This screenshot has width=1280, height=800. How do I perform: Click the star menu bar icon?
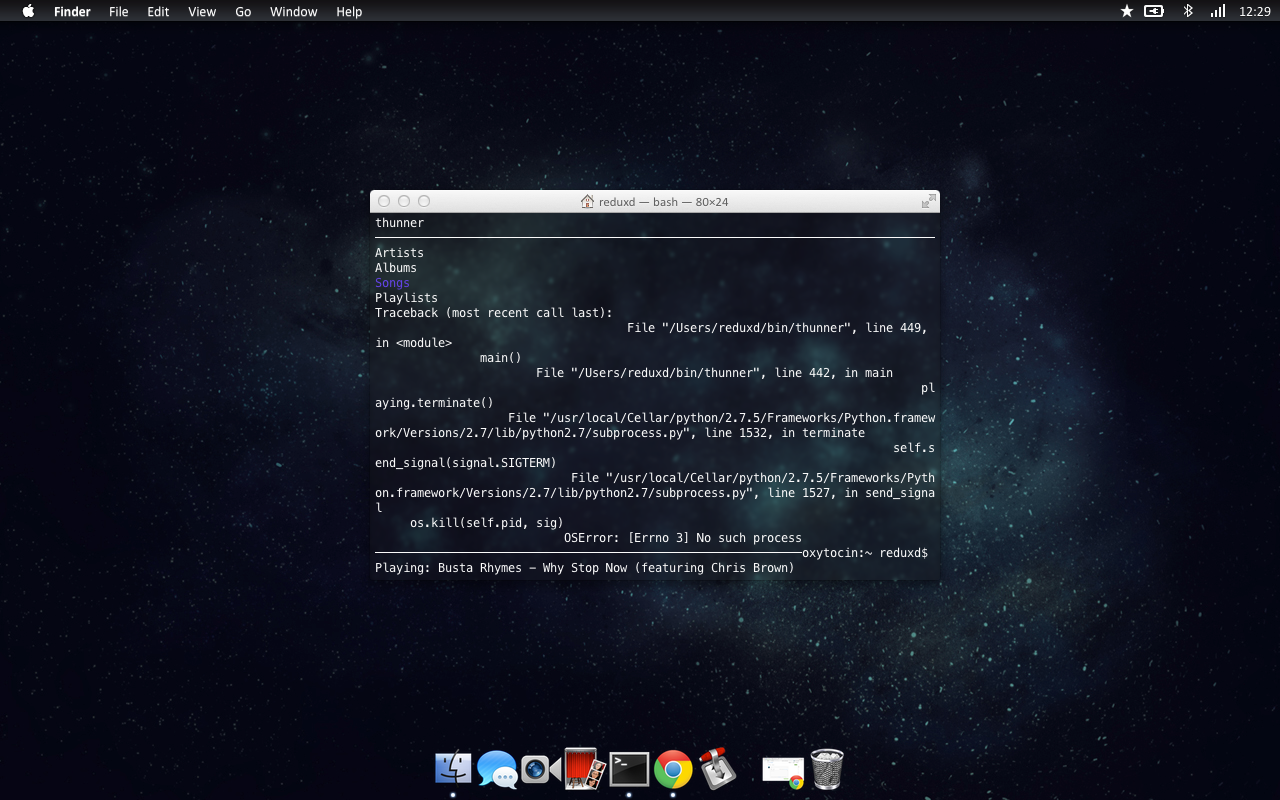click(x=1127, y=11)
